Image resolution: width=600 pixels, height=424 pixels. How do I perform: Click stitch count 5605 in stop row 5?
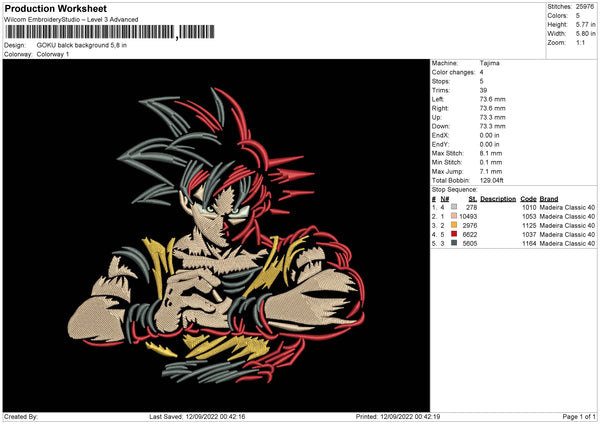pos(470,243)
